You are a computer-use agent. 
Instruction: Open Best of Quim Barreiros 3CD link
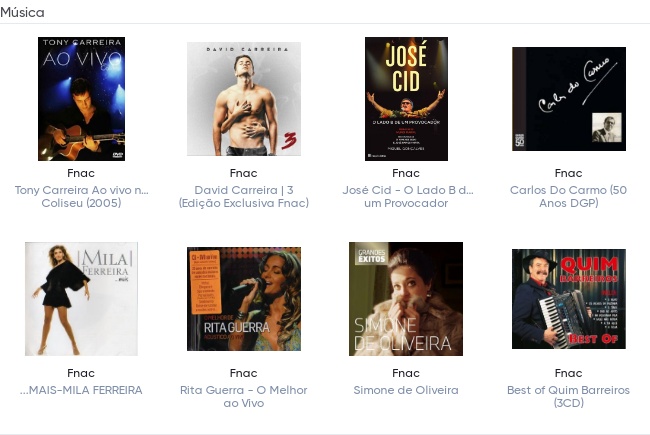[x=569, y=396]
